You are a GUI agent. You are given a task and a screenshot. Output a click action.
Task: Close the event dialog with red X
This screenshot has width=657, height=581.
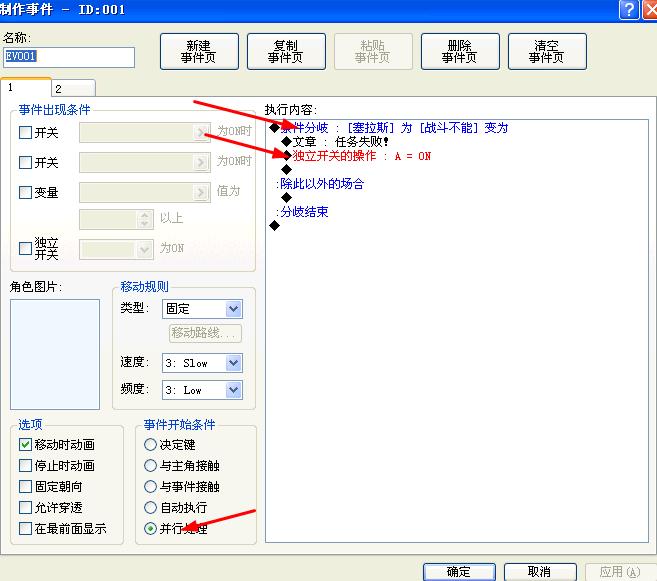pyautogui.click(x=650, y=9)
